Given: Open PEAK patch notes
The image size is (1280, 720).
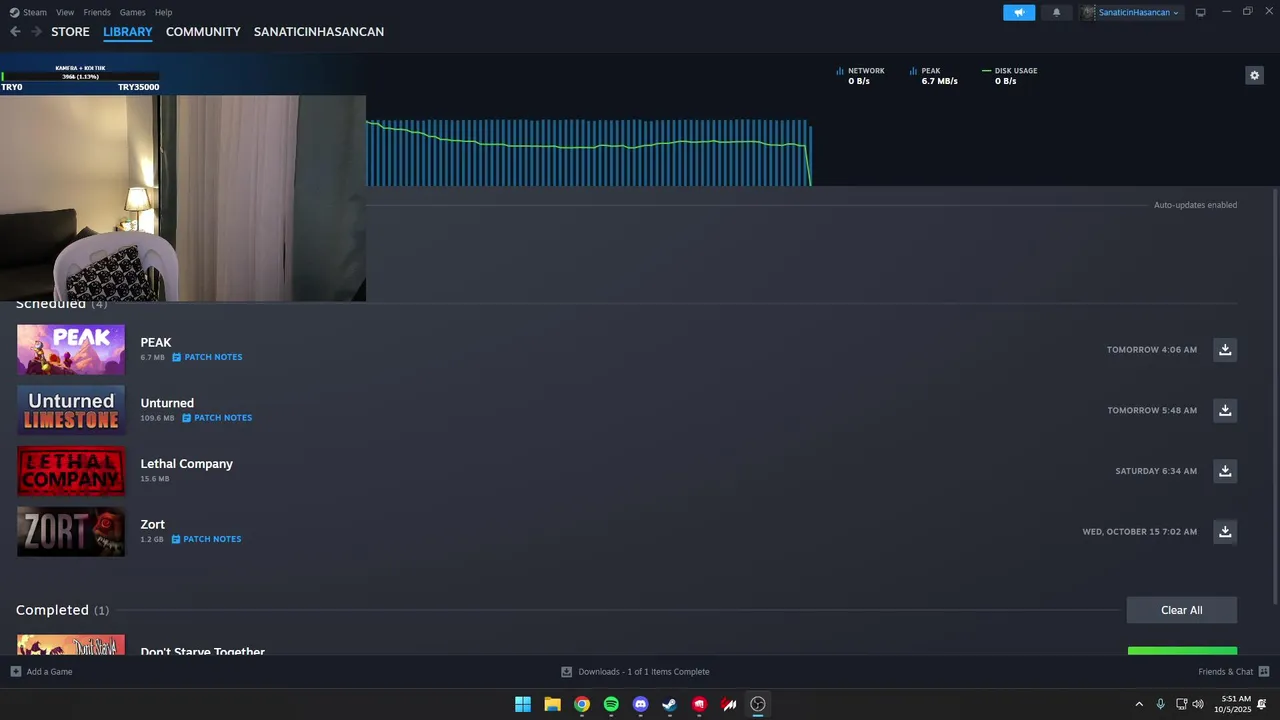Looking at the screenshot, I should coord(207,357).
